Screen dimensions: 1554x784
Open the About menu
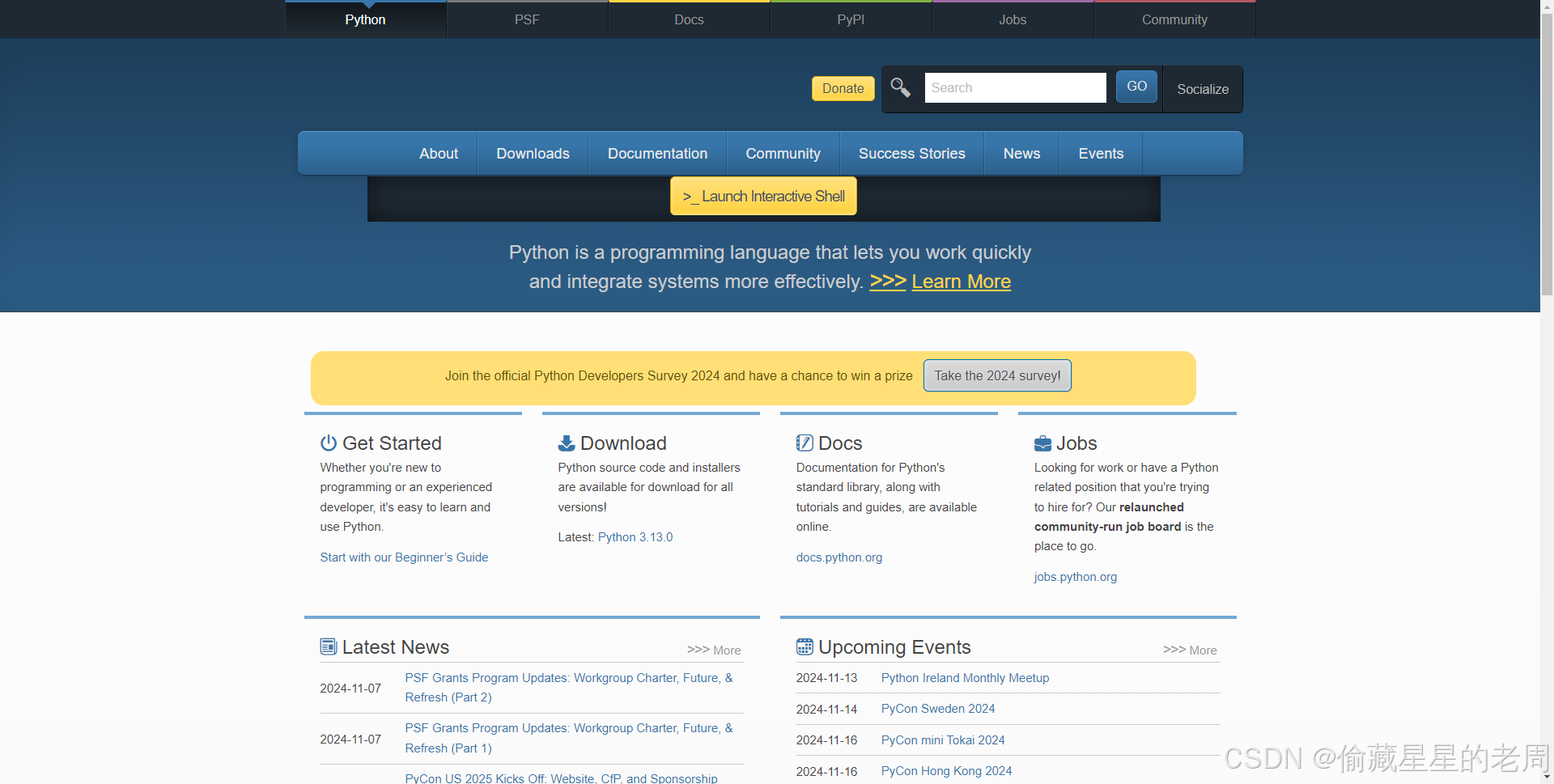click(x=439, y=153)
